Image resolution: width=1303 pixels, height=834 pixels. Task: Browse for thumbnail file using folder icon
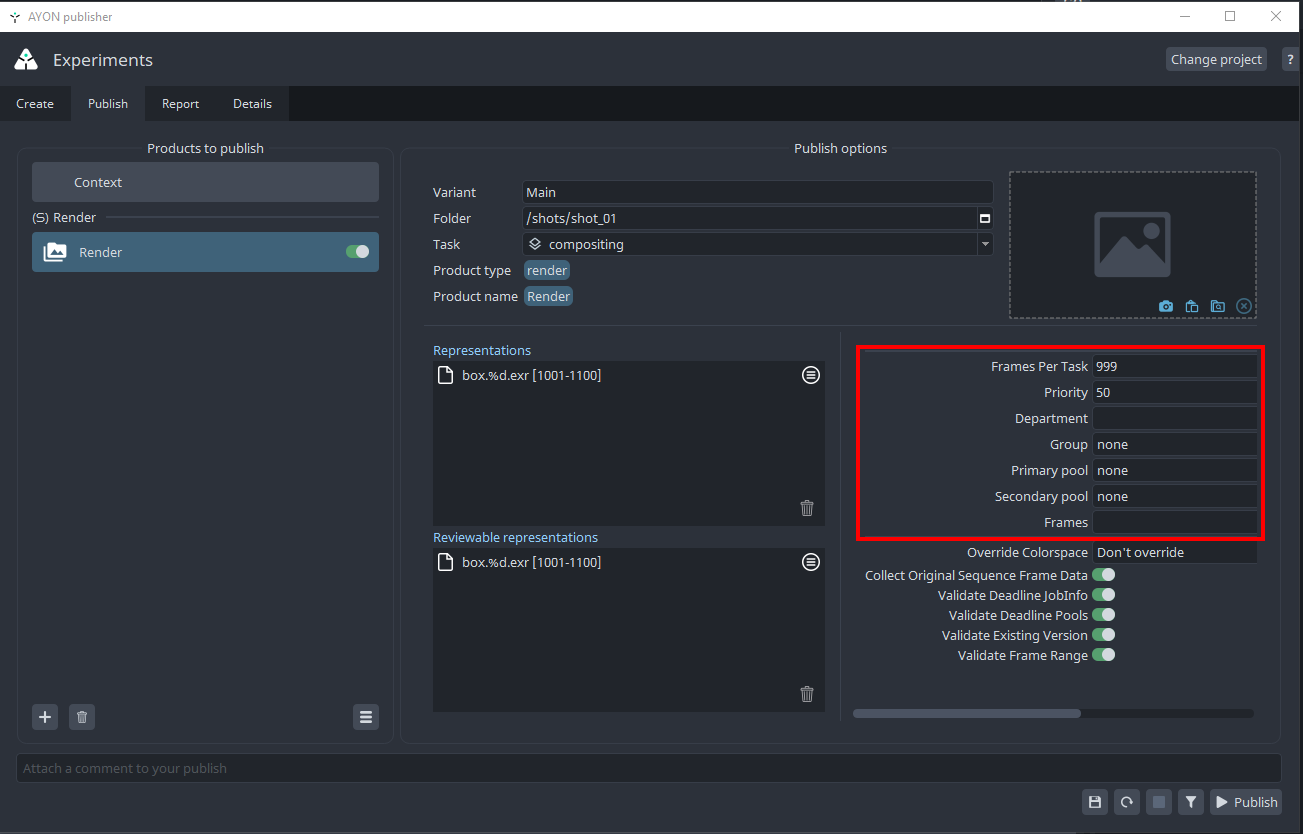tap(1217, 306)
